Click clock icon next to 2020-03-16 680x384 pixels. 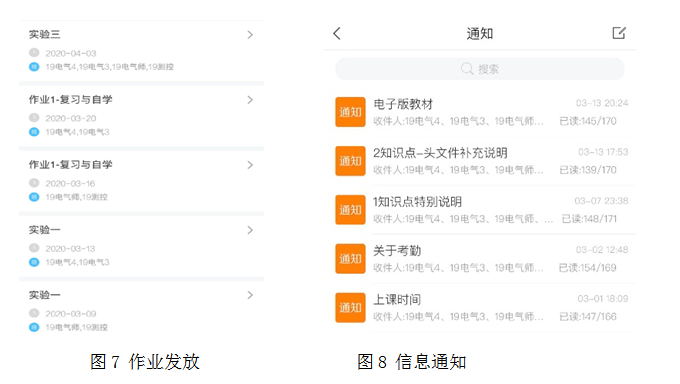click(x=34, y=183)
